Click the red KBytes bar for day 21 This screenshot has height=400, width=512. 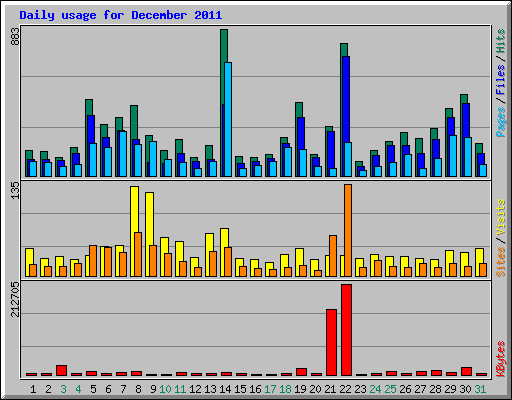[x=331, y=343]
